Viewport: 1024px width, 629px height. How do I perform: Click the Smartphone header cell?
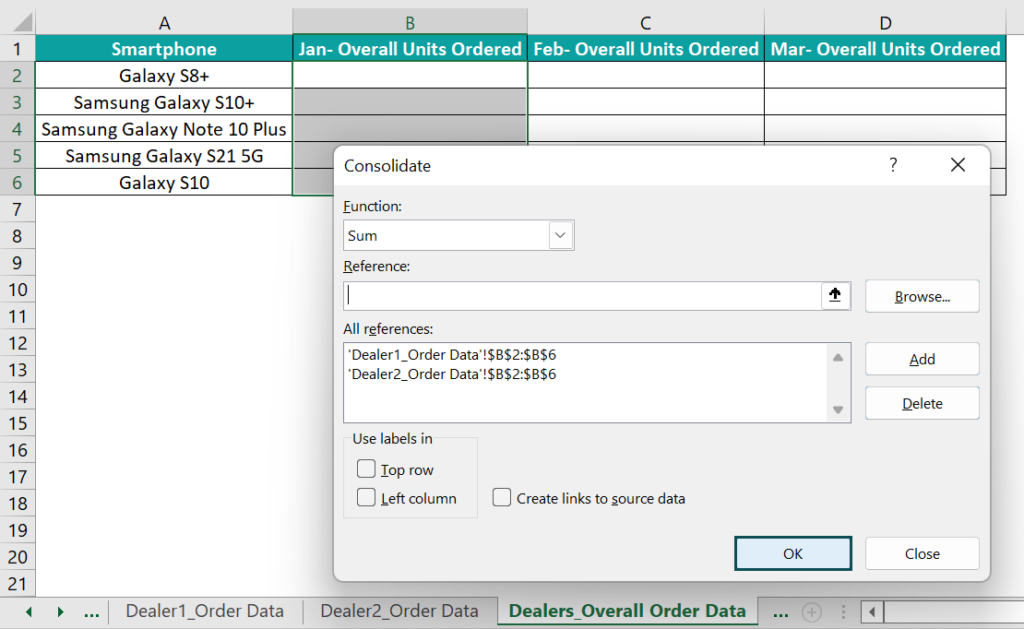click(x=164, y=48)
